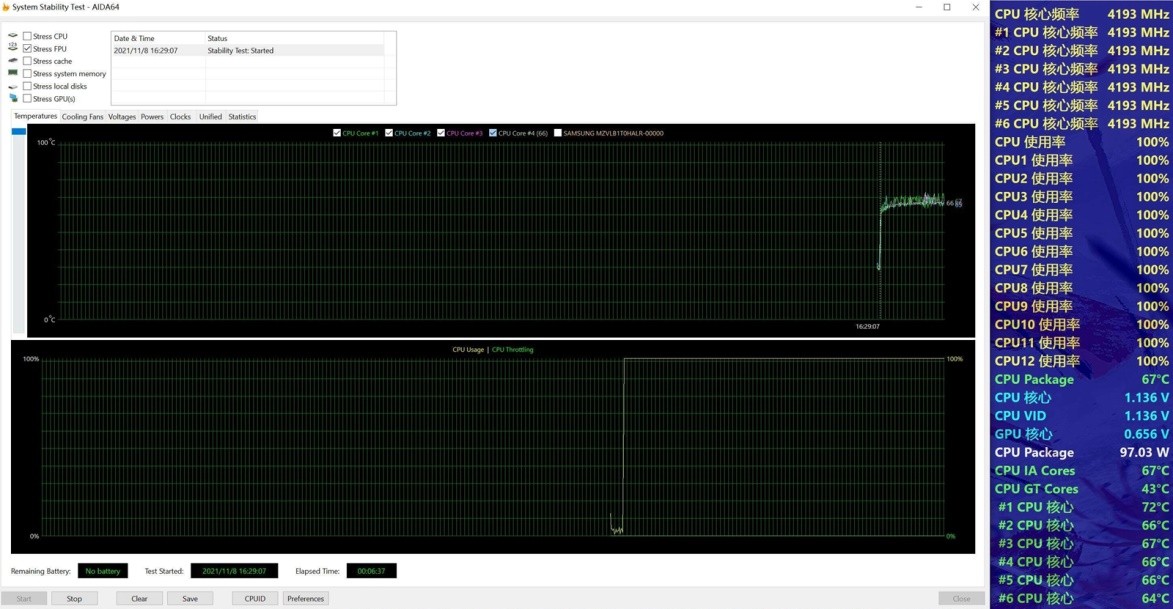Minimize the System Stability Test window
Viewport: 1173px width, 609px height.
919,7
